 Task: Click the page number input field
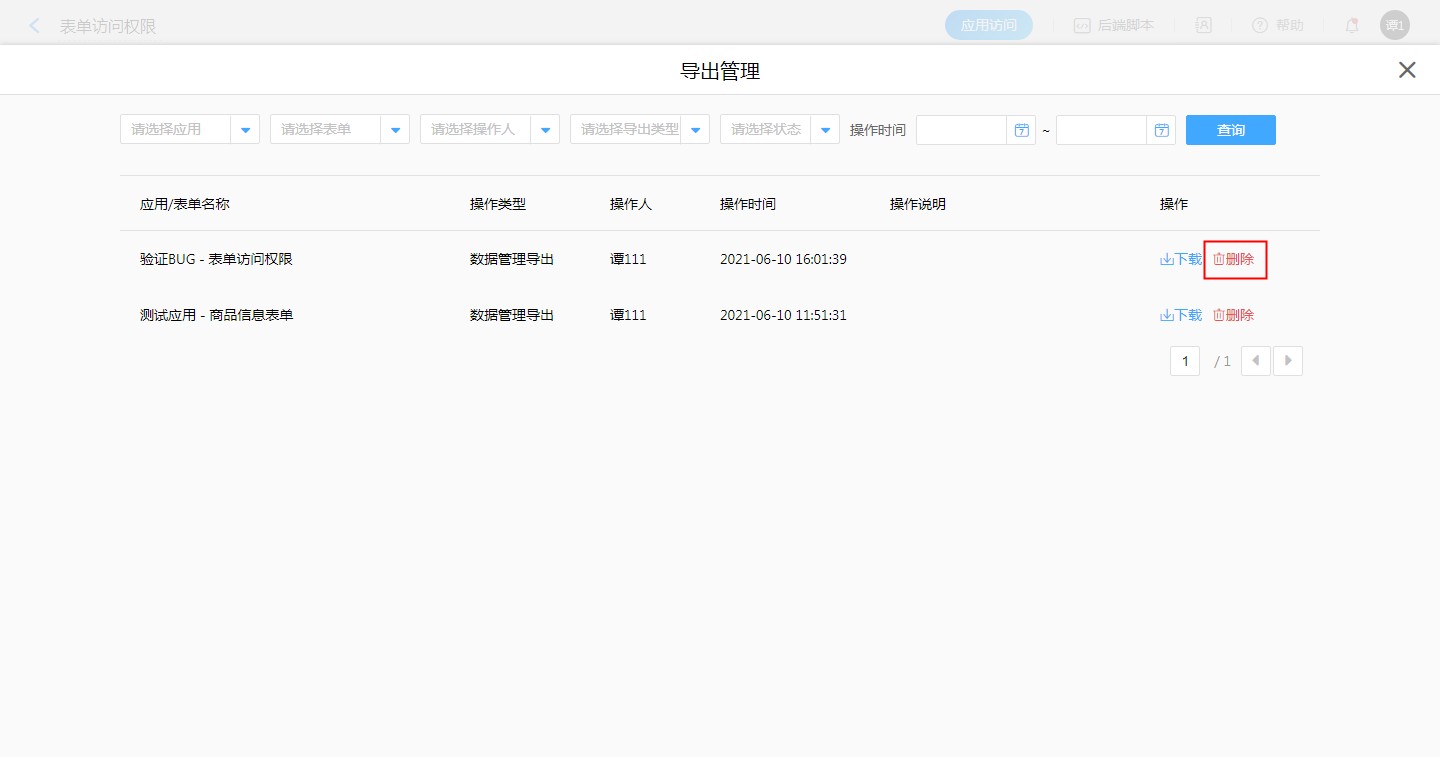pos(1185,361)
